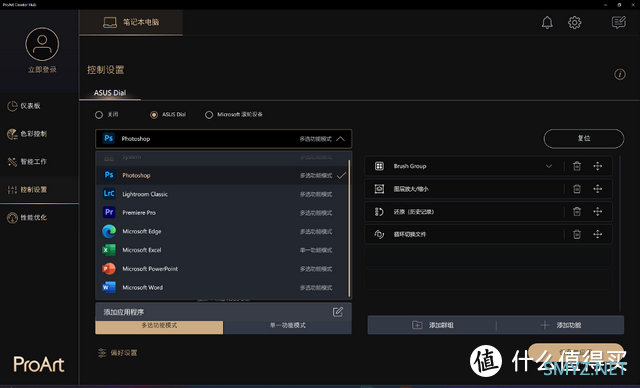Choose Microsoft Excel in the list
The image size is (640, 388).
[x=222, y=250]
